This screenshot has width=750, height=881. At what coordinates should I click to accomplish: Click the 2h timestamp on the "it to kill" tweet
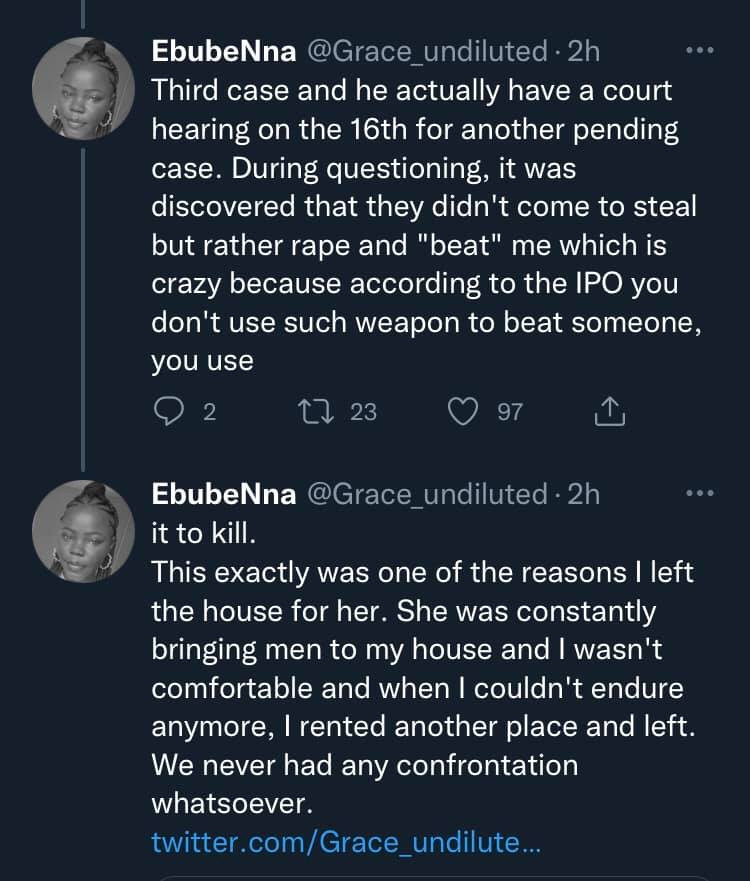click(583, 493)
